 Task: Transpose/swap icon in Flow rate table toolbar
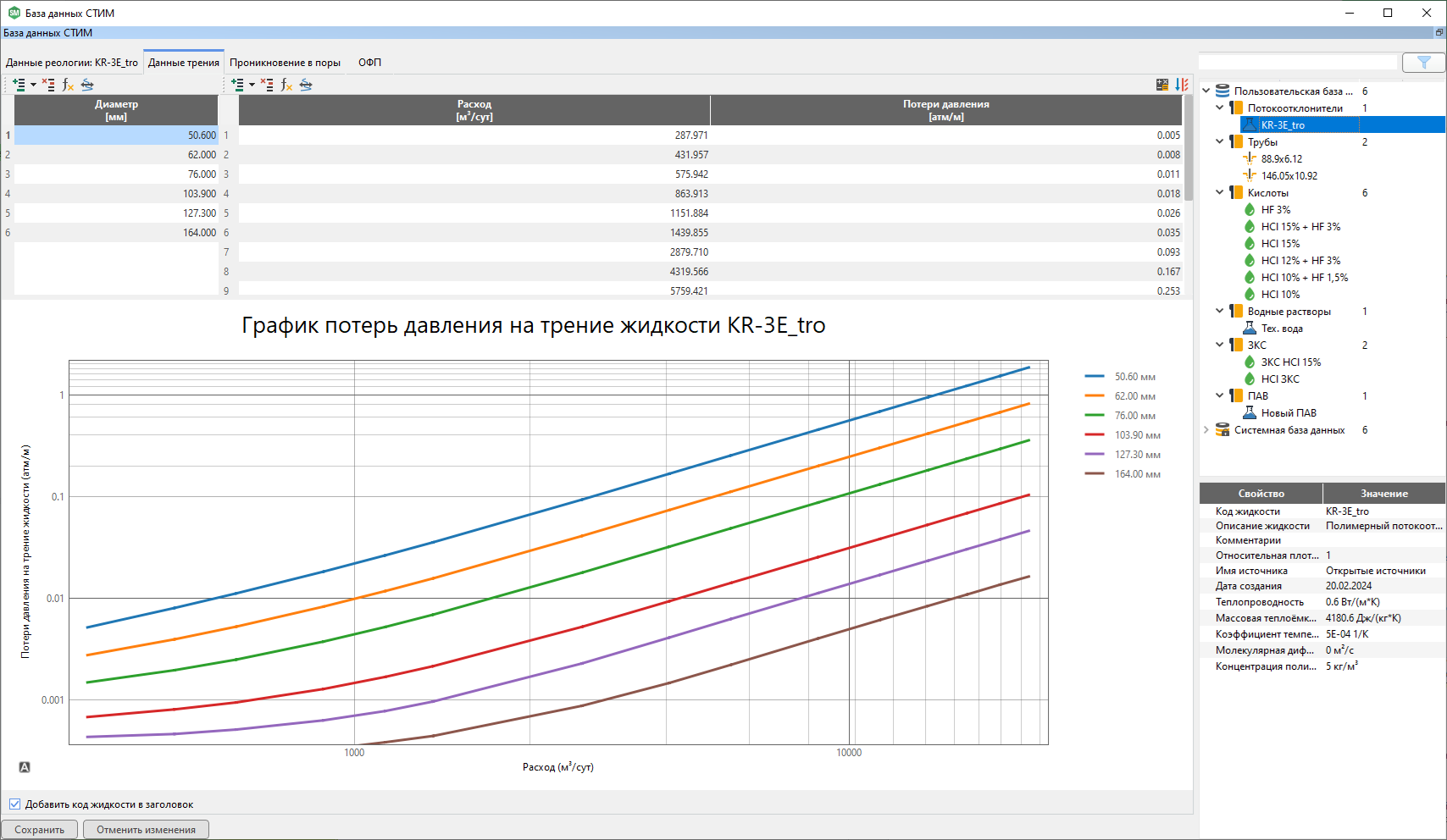(x=306, y=85)
